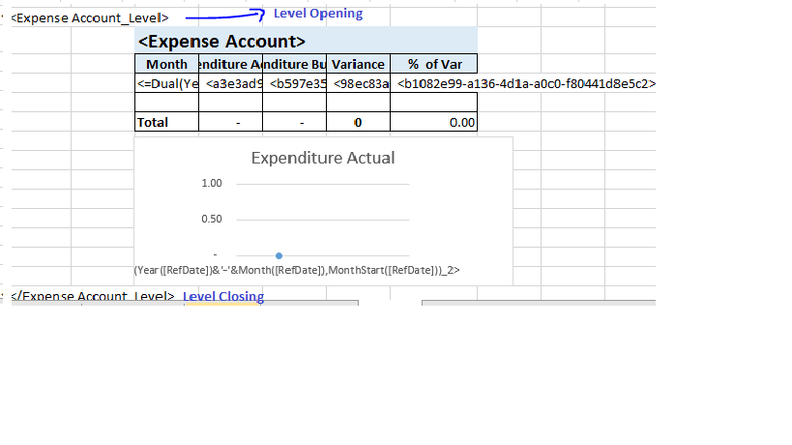Click the 1.00 axis label in chart
This screenshot has height=445, width=792.
(212, 183)
